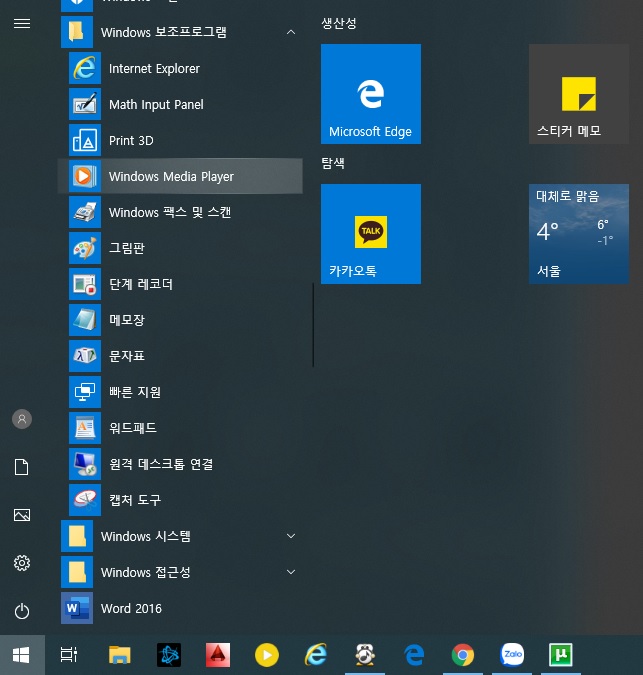Select the Math Input Panel label
The width and height of the screenshot is (643, 675).
(156, 105)
